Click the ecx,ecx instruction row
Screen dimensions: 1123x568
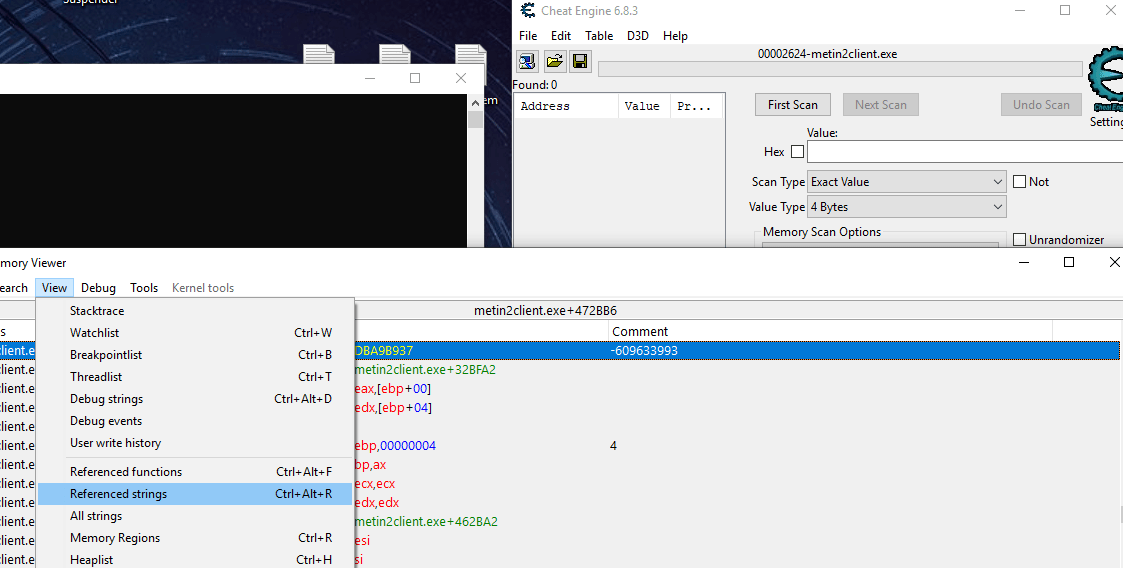pos(375,483)
